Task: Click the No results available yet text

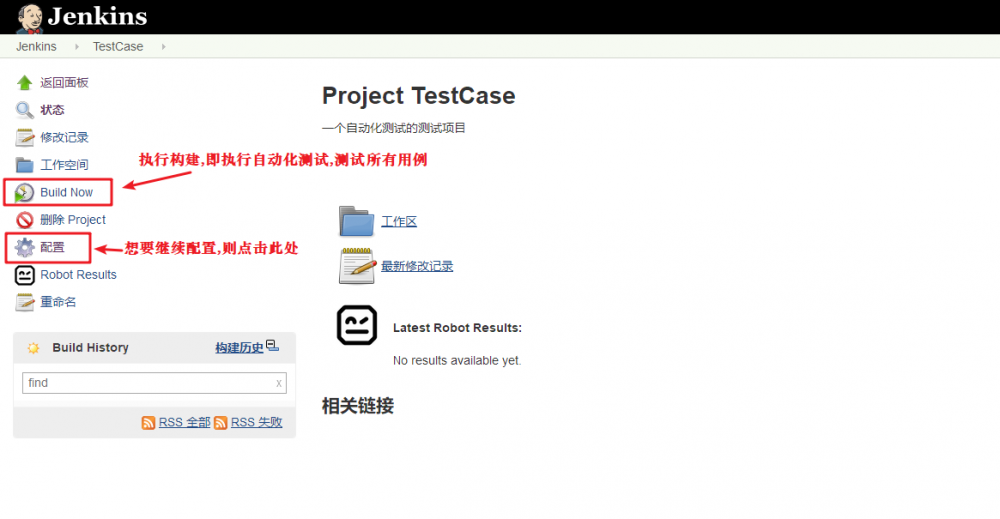Action: [x=457, y=360]
